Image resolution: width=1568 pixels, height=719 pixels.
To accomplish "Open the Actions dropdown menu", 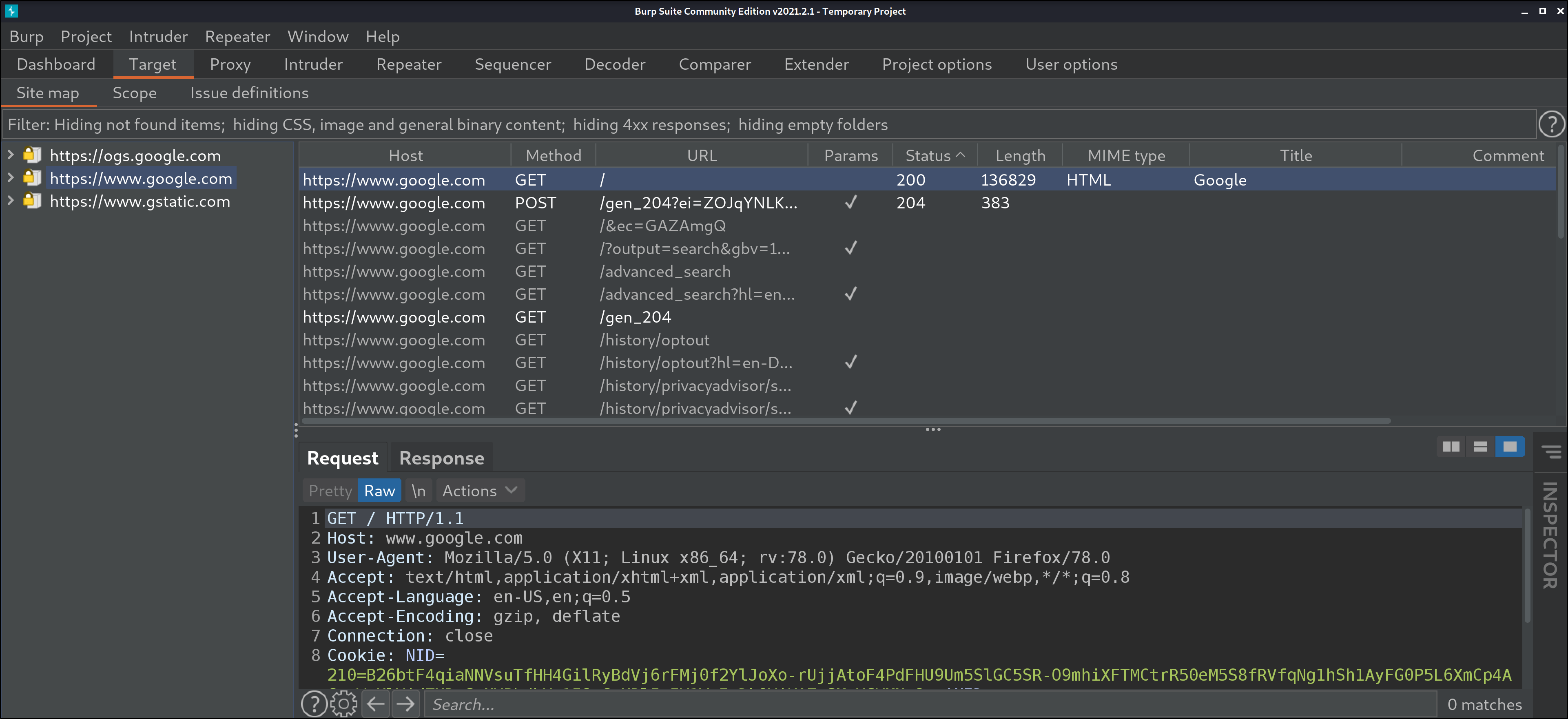I will (x=480, y=491).
